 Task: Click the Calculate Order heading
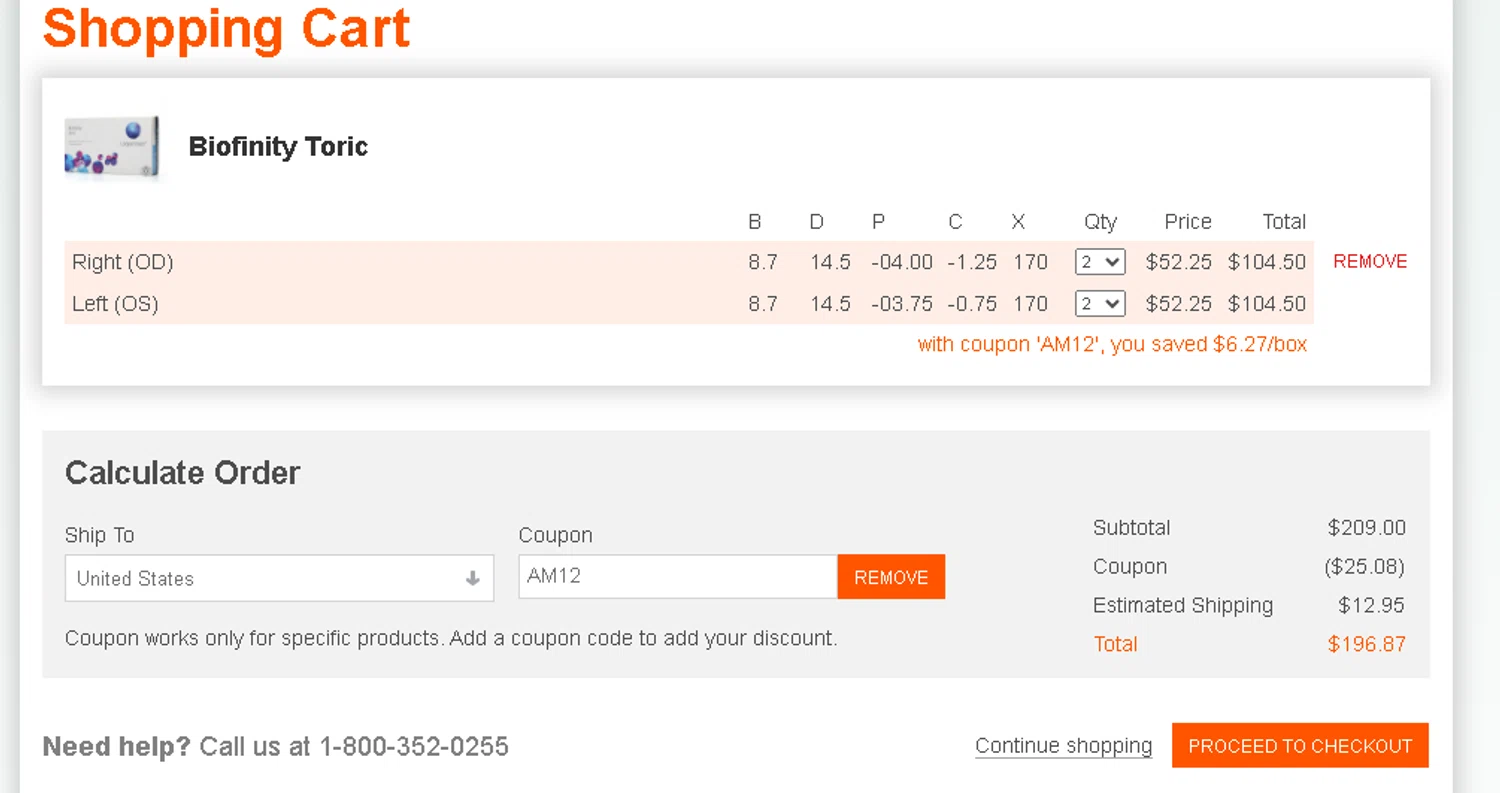tap(182, 473)
